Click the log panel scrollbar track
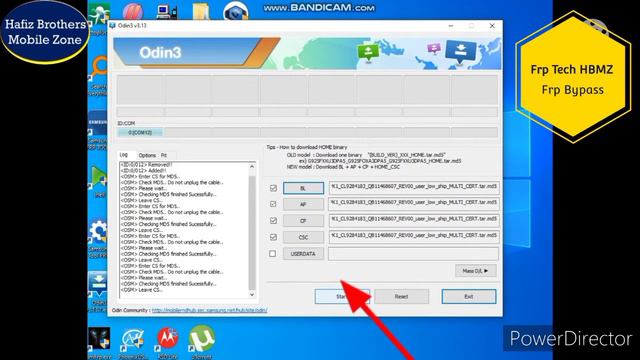Screen dimensions: 640x360 coord(252,231)
